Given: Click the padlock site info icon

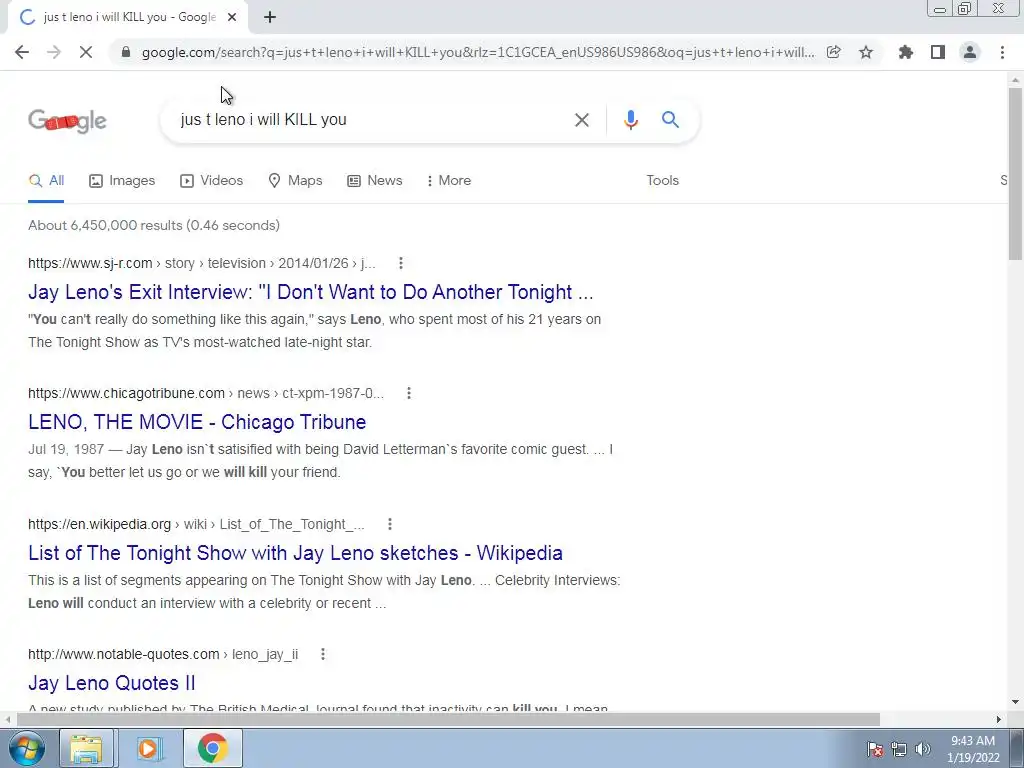Looking at the screenshot, I should (126, 52).
